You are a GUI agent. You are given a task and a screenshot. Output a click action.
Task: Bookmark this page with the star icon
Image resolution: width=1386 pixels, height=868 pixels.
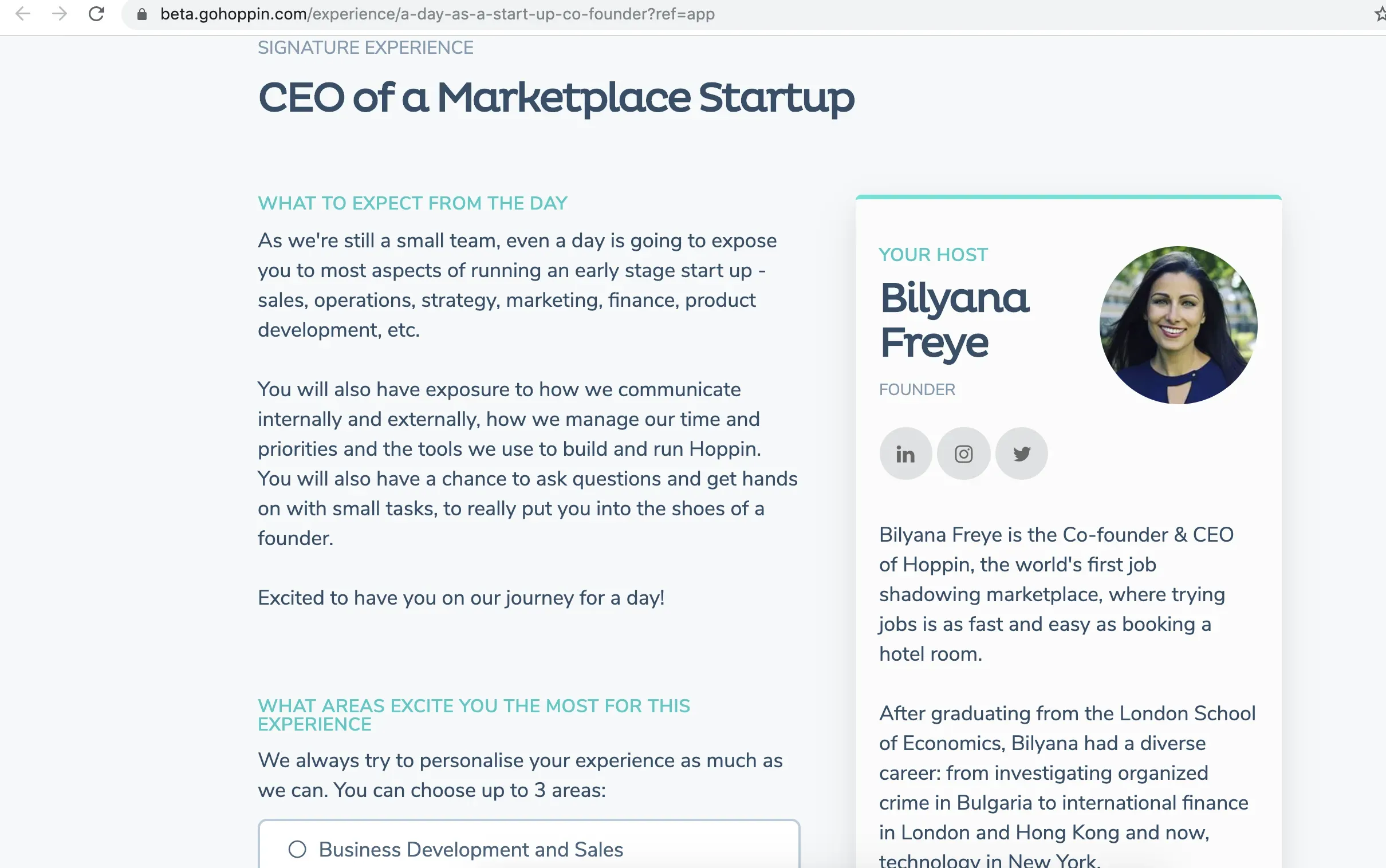coord(1379,14)
